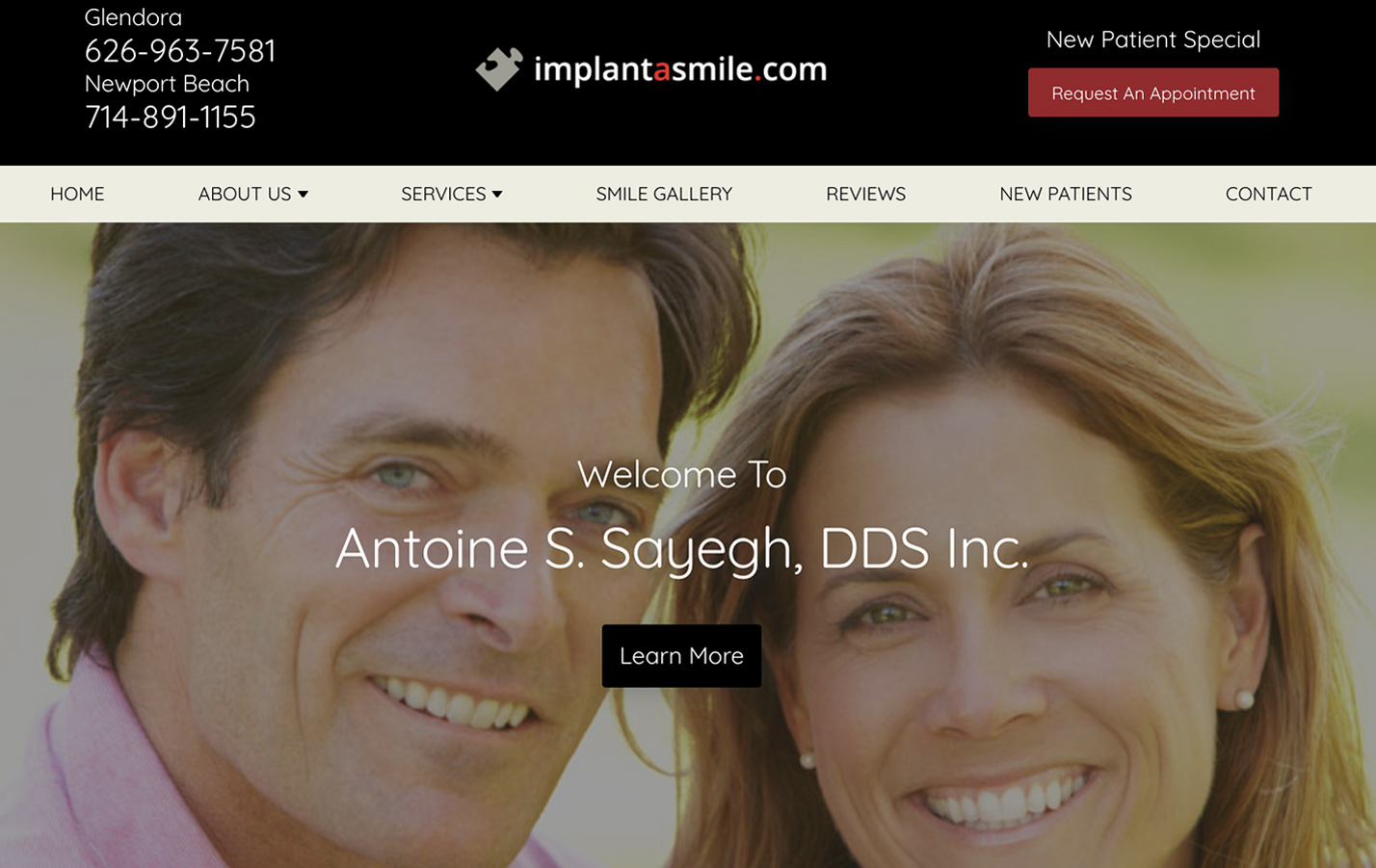Navigate to the Contact page
The height and width of the screenshot is (868, 1376).
coord(1268,194)
